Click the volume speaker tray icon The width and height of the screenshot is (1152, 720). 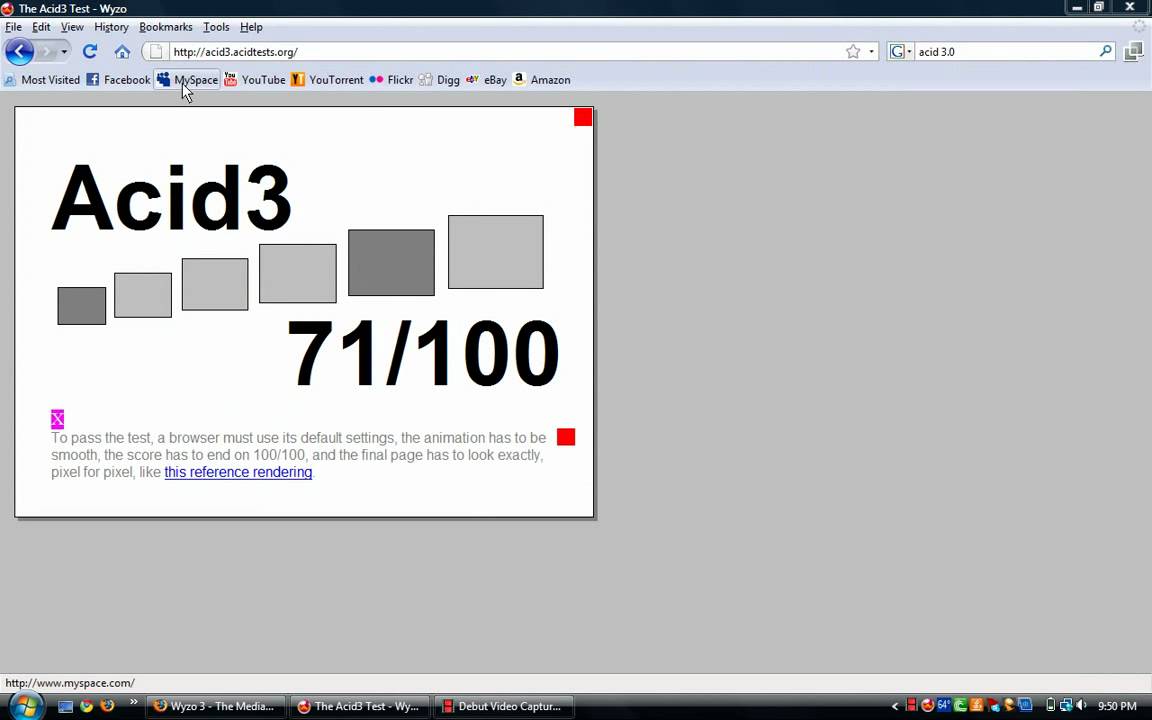click(1081, 705)
